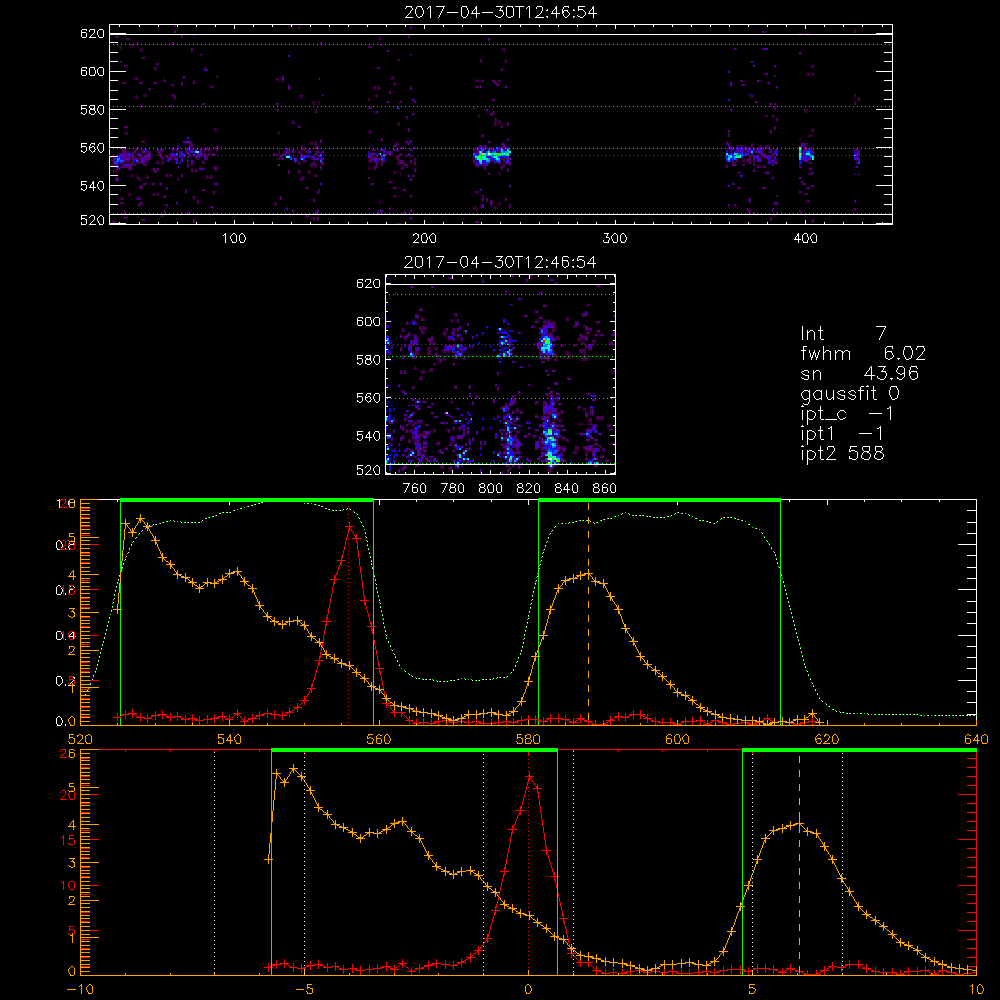Click the dashed orange vertical marker in the bottom plot
This screenshot has height=1000, width=1000.
(799, 862)
